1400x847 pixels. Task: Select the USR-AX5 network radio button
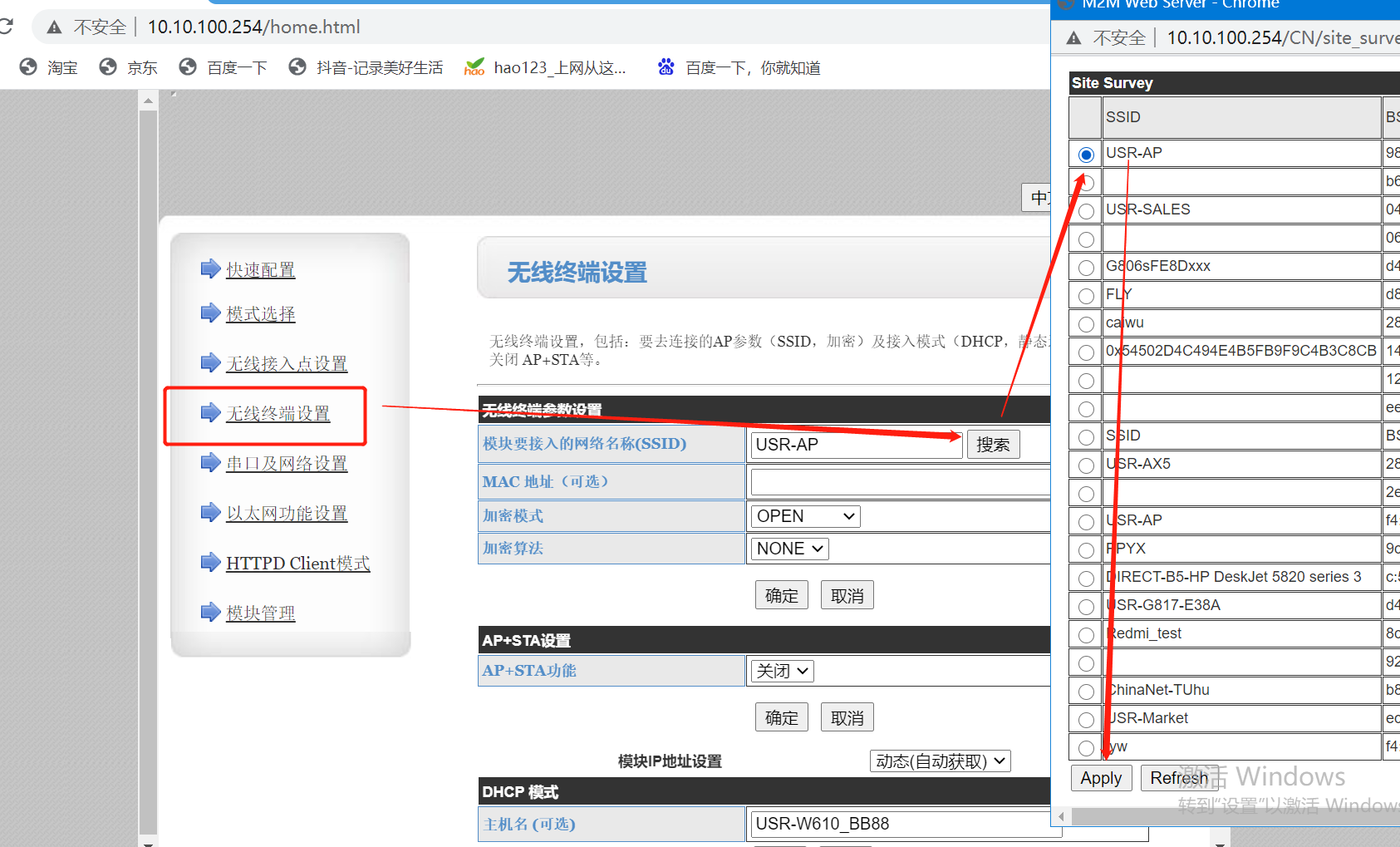[x=1086, y=465]
